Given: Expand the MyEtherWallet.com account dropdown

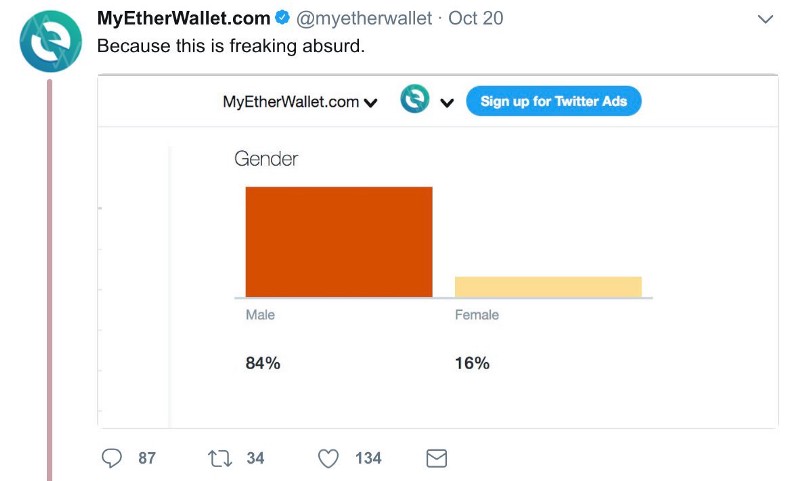Looking at the screenshot, I should 300,102.
